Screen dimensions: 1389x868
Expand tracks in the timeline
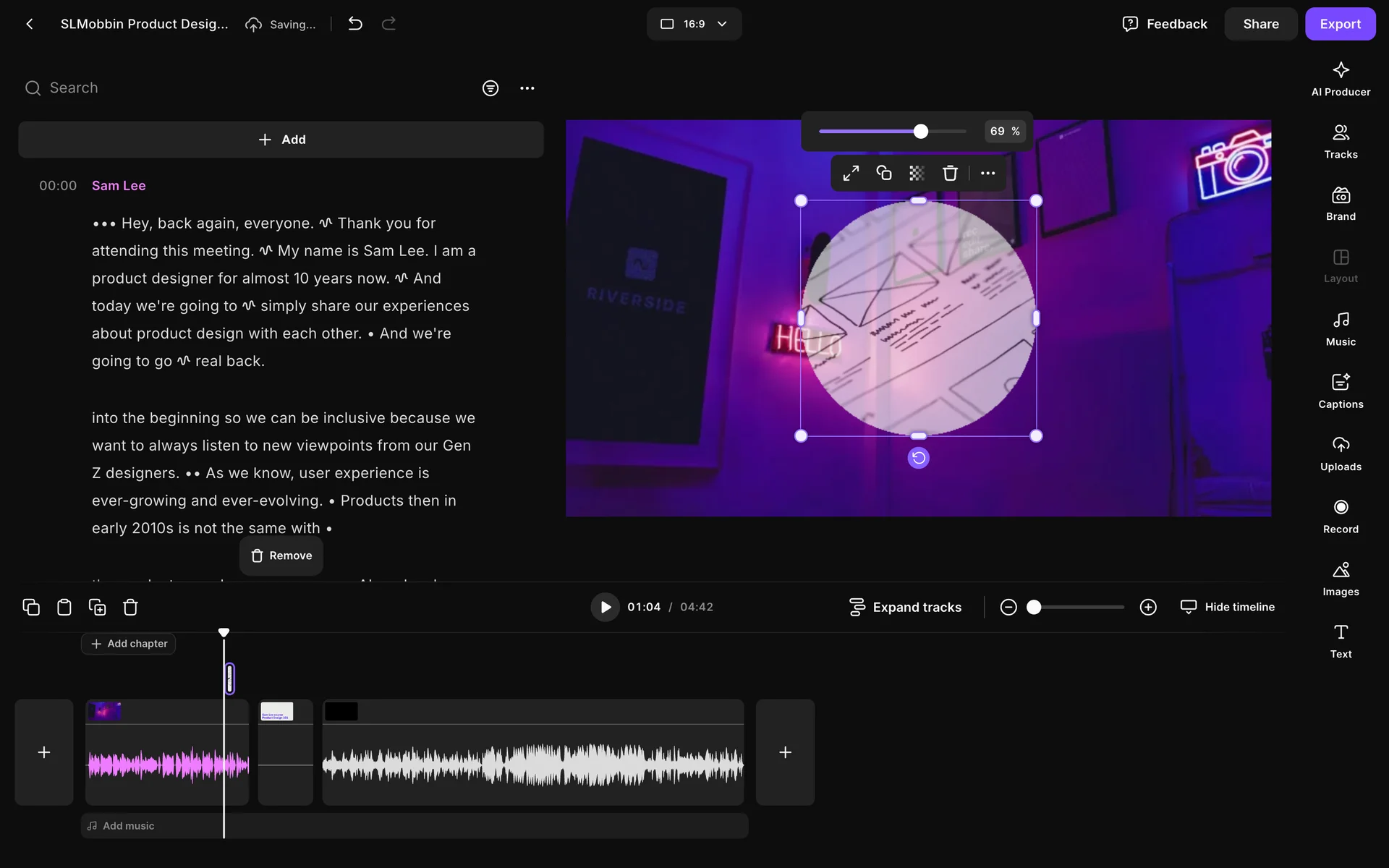905,607
